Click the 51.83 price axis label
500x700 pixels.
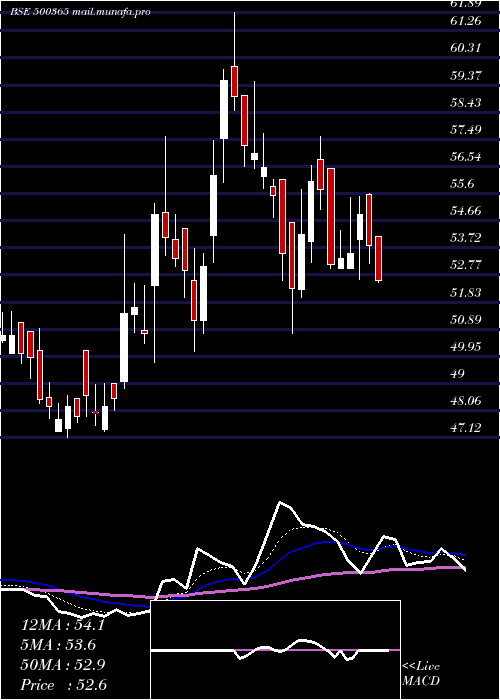pos(466,292)
